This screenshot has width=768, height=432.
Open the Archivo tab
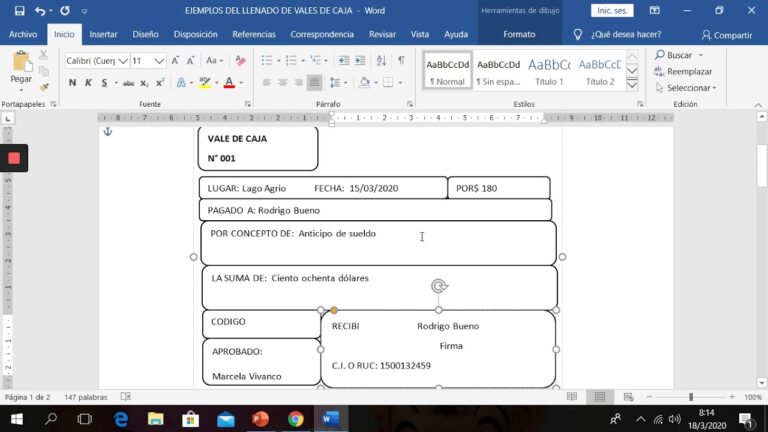[23, 34]
